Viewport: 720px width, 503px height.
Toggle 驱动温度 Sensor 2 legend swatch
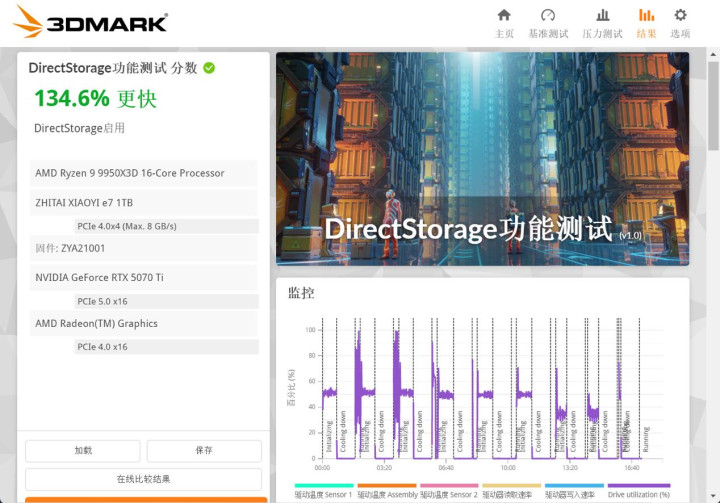pyautogui.click(x=449, y=486)
